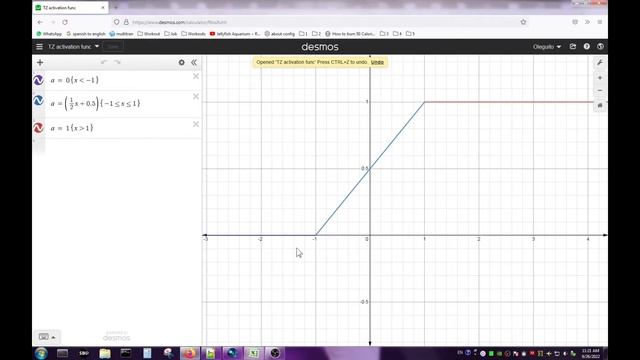Open Workout bookmarks folder
640x360 pixels.
click(x=149, y=34)
